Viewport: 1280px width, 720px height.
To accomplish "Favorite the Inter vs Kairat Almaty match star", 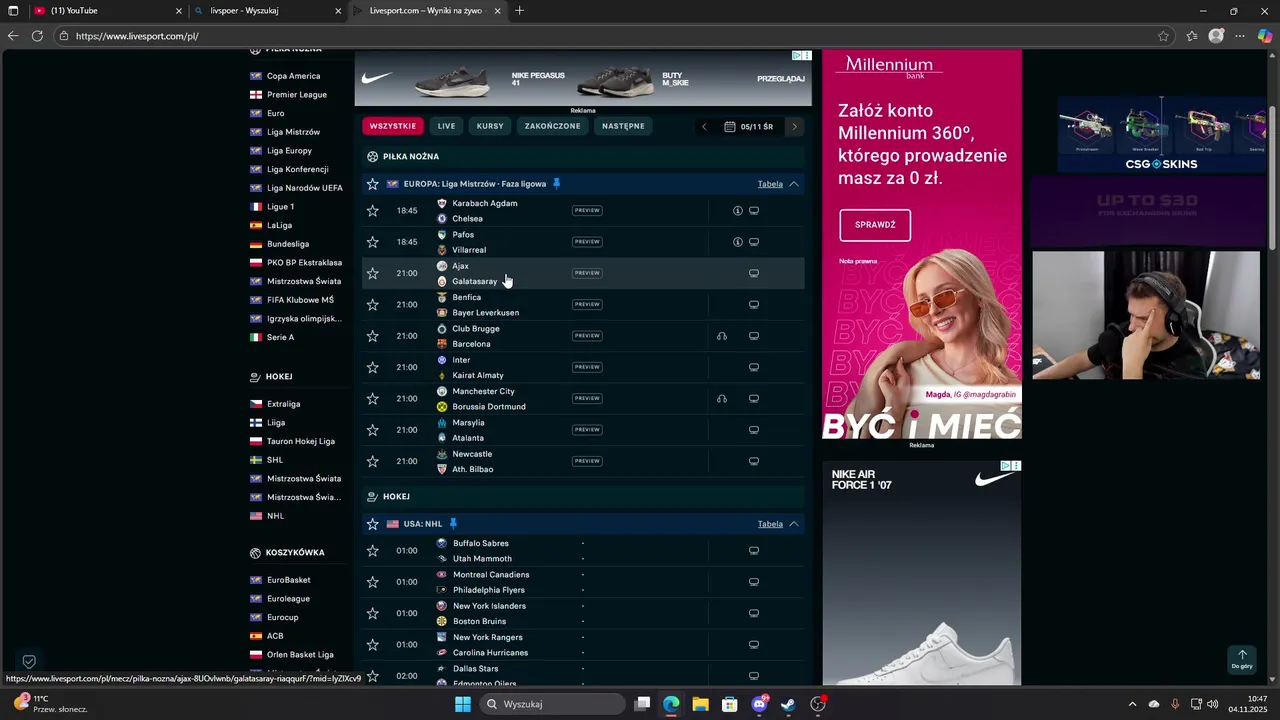I will tap(373, 367).
